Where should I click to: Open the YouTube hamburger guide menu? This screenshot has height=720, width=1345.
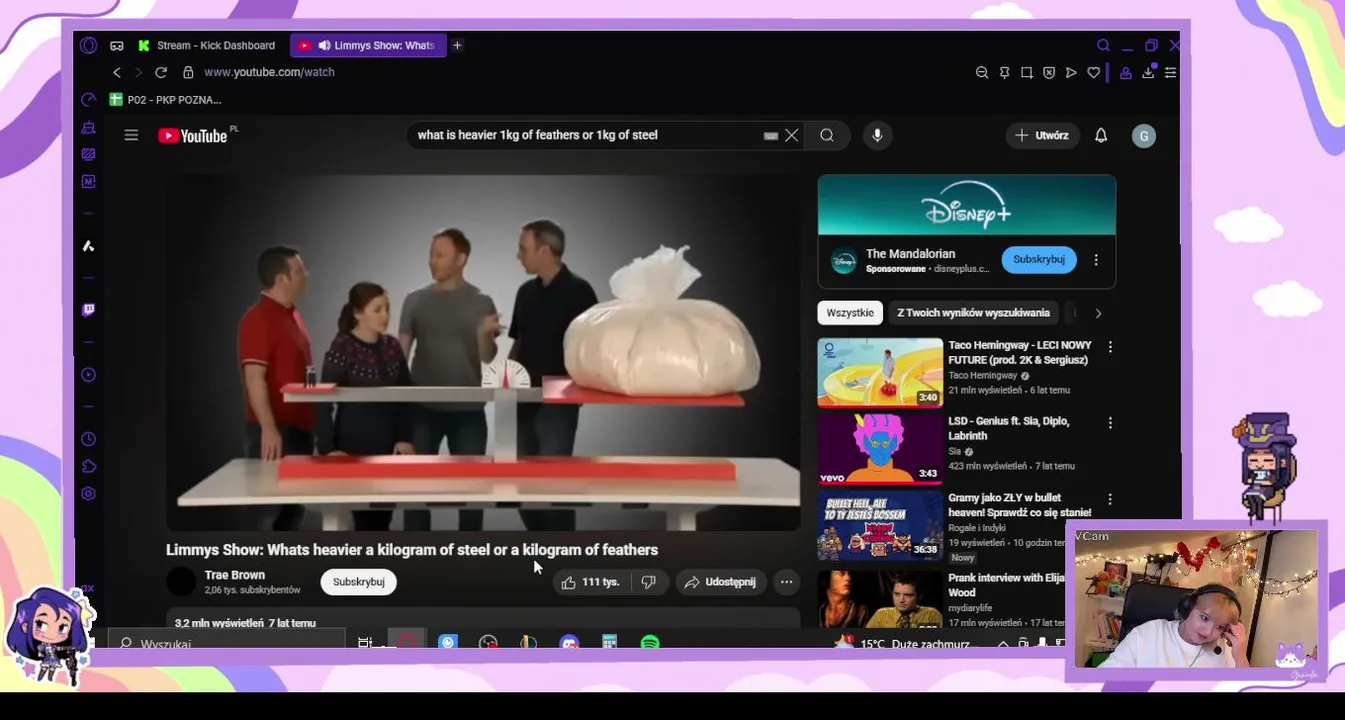(131, 135)
